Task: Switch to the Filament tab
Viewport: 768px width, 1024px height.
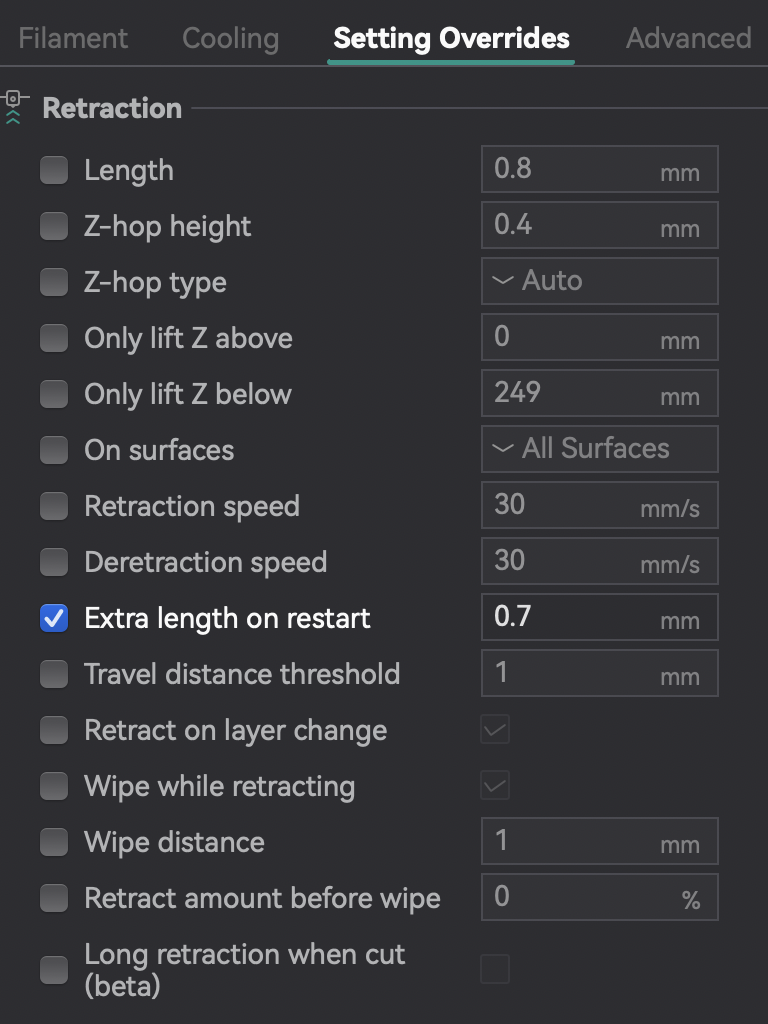Action: (x=73, y=38)
